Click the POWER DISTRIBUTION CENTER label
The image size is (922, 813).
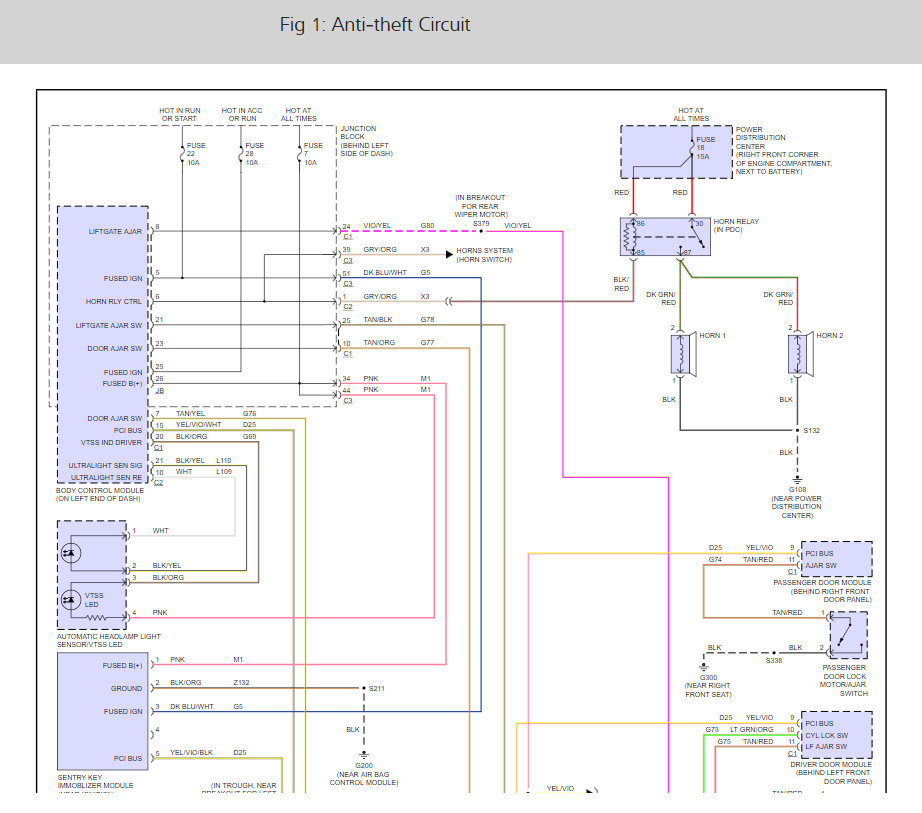783,150
